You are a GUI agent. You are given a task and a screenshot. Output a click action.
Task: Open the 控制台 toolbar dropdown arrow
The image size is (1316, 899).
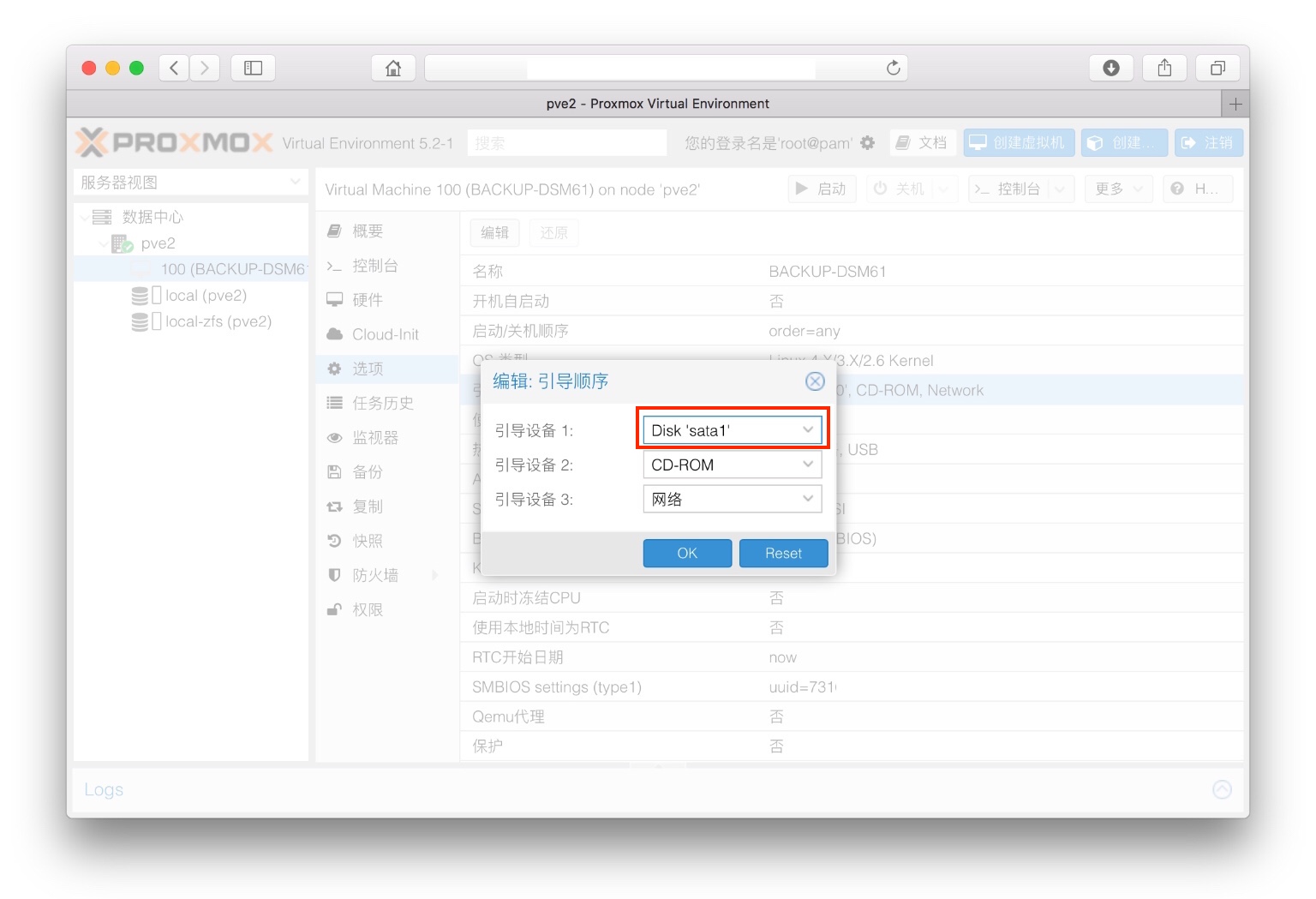coord(1060,189)
